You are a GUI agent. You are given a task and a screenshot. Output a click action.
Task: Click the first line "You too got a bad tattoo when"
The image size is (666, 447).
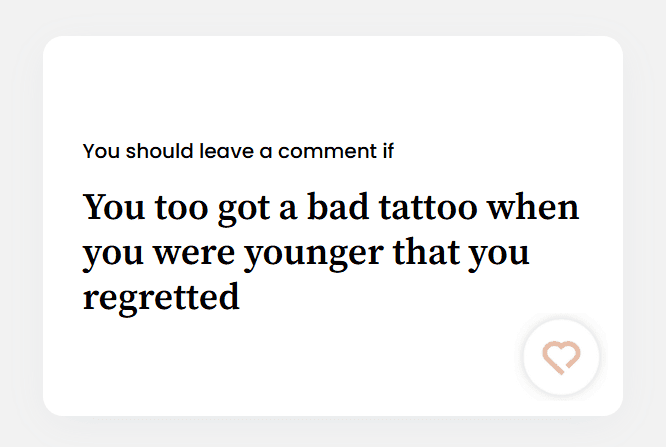pos(330,209)
